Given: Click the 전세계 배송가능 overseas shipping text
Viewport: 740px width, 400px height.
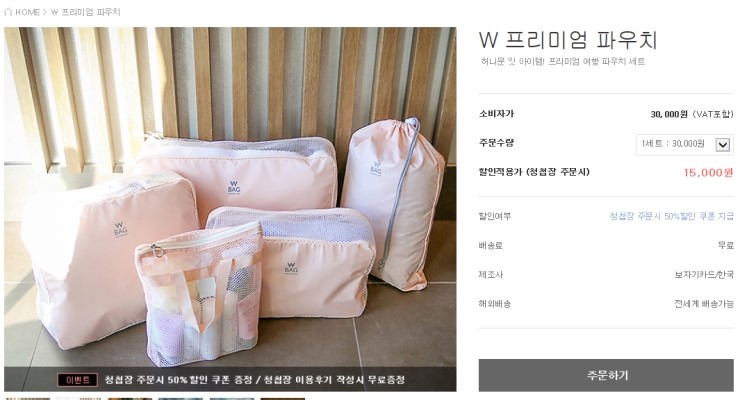Looking at the screenshot, I should click(x=704, y=304).
